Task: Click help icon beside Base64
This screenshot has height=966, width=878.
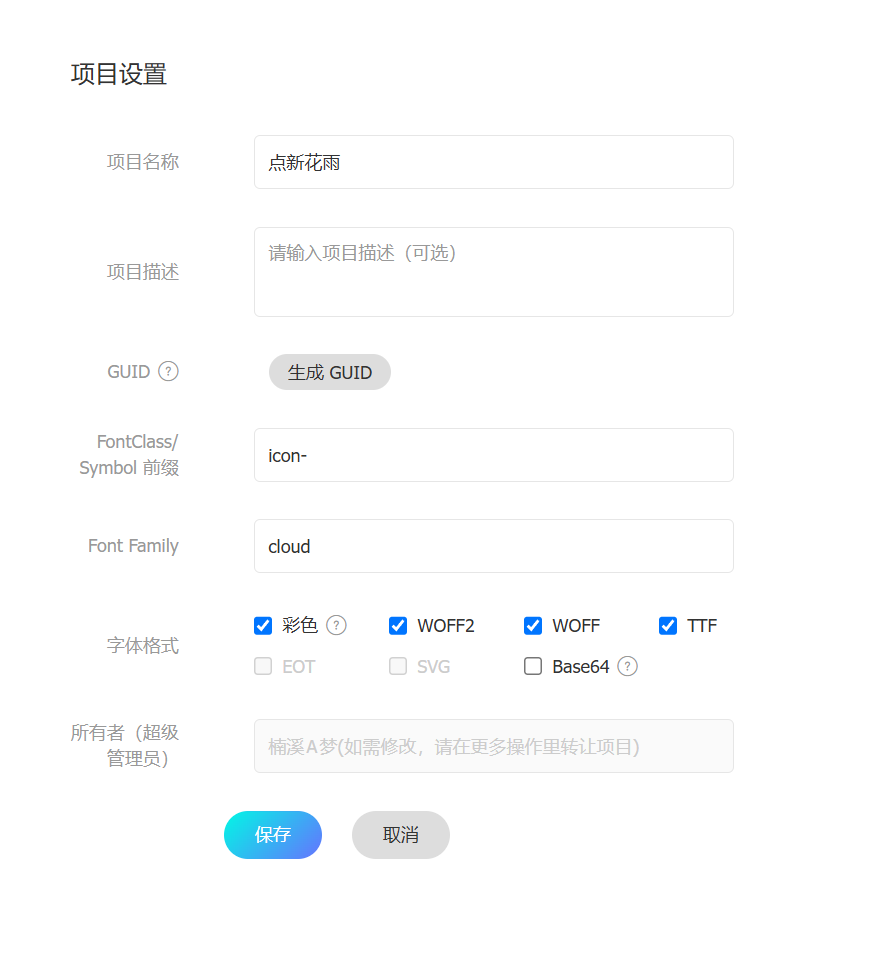Action: coord(628,666)
